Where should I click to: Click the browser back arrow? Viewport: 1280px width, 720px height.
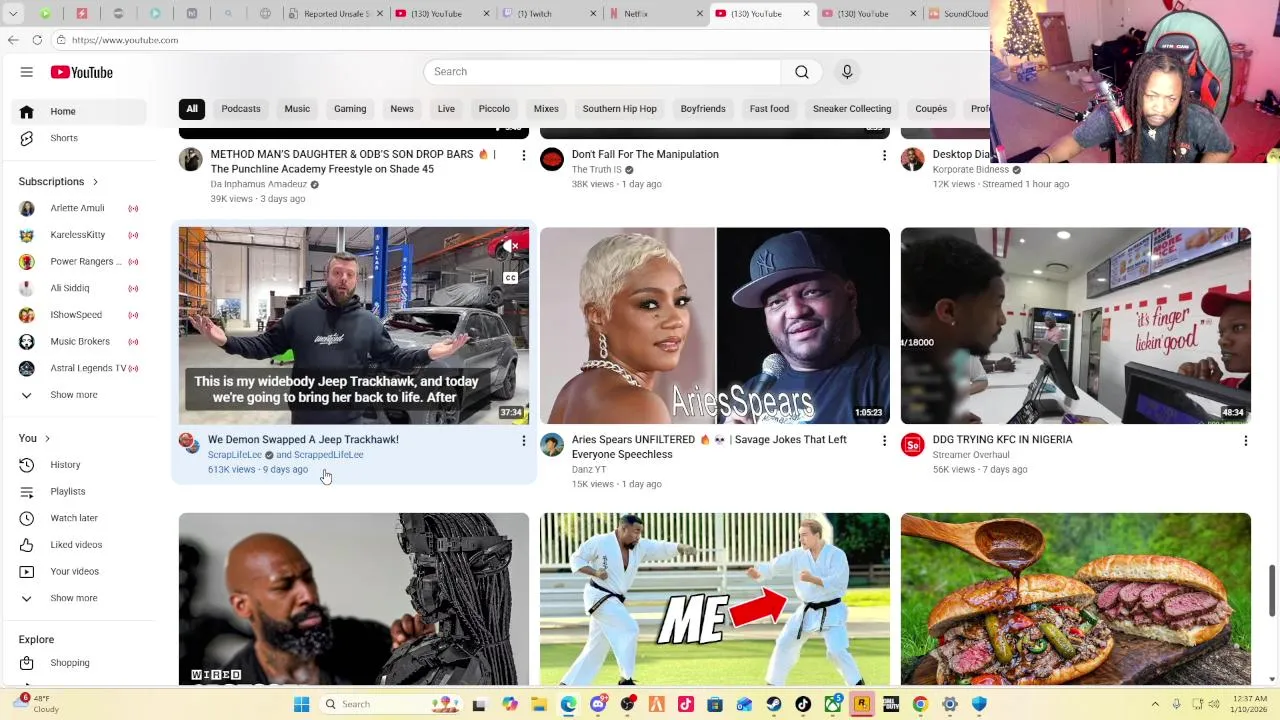coord(13,40)
